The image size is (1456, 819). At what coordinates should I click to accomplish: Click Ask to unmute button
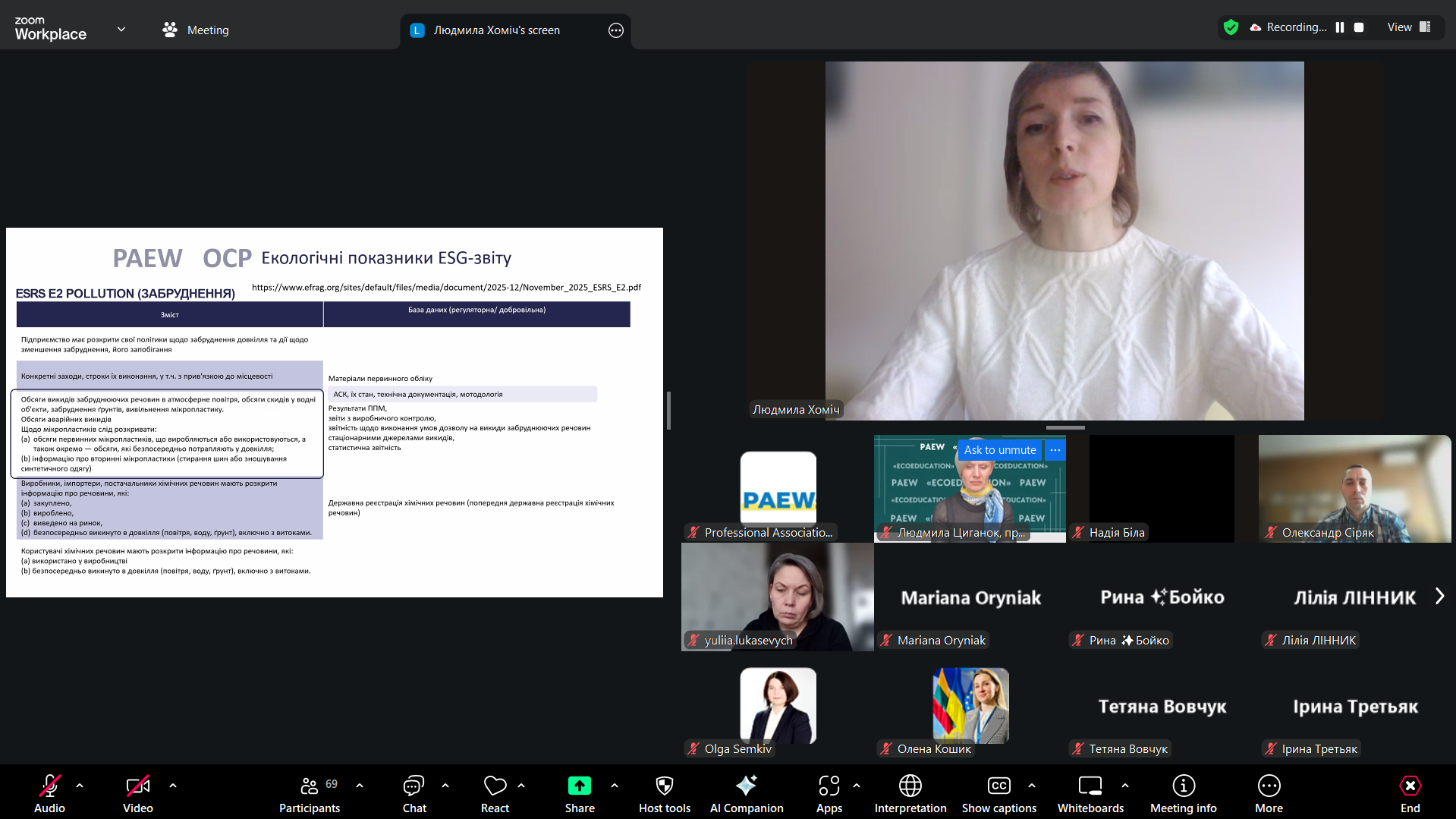[x=999, y=450]
